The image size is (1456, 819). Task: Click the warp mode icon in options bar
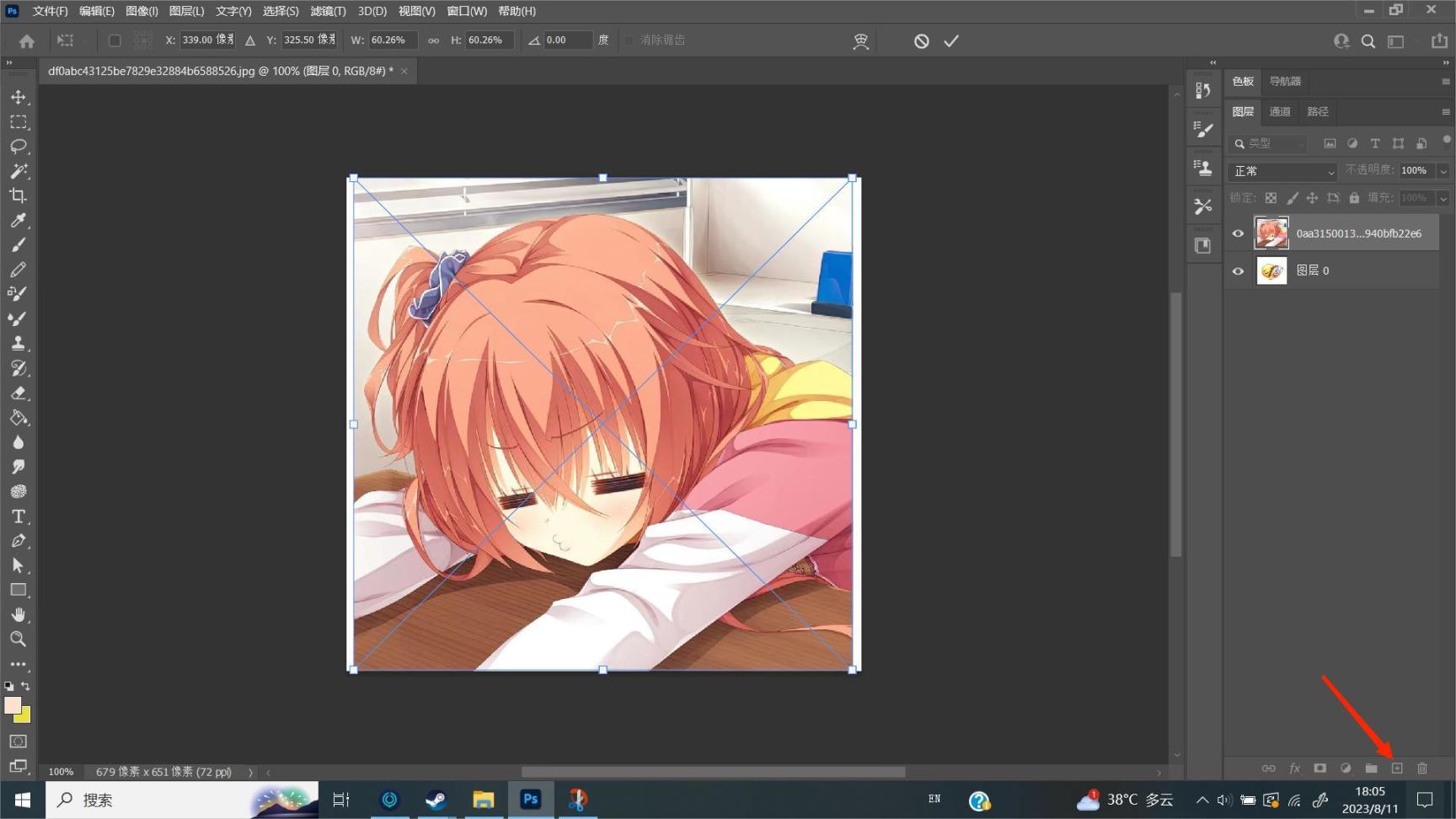point(860,40)
